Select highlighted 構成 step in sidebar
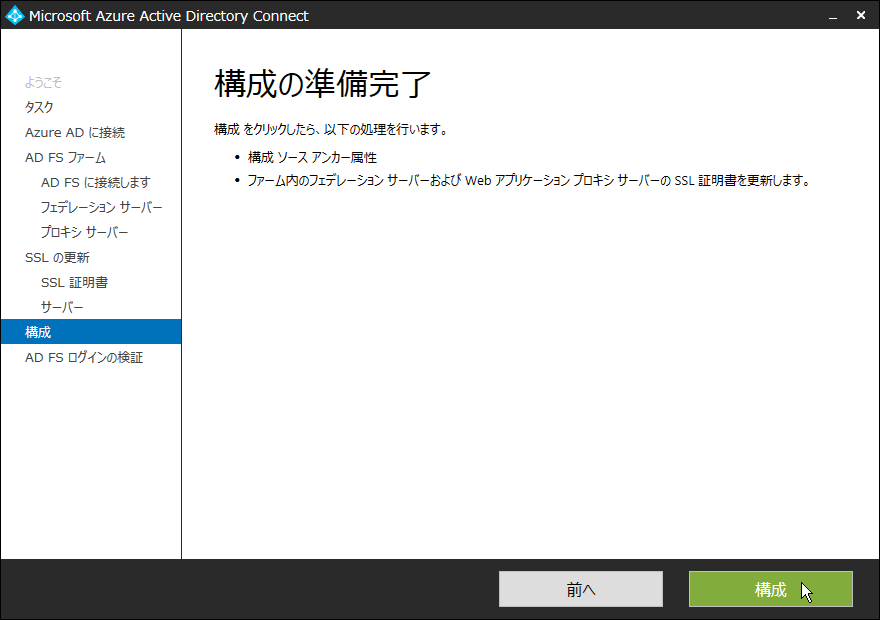The width and height of the screenshot is (880, 620). tap(91, 332)
